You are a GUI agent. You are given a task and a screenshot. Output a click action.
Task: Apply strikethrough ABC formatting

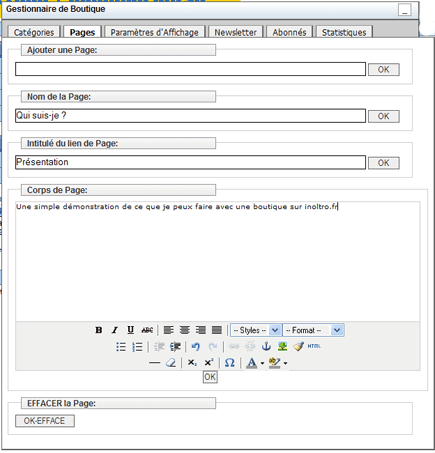(x=147, y=330)
